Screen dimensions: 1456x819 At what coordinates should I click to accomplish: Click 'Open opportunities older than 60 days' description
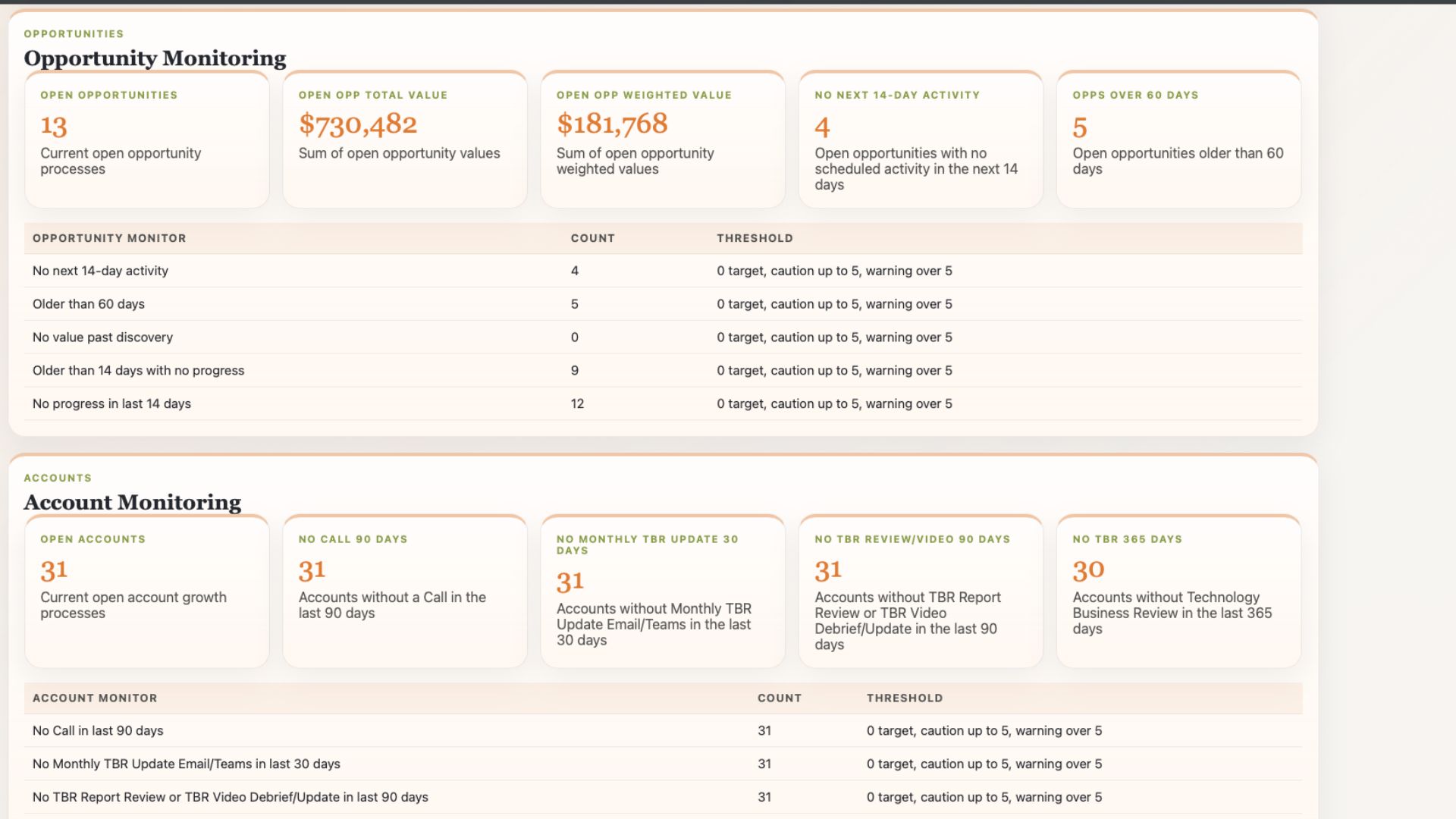pyautogui.click(x=1178, y=161)
